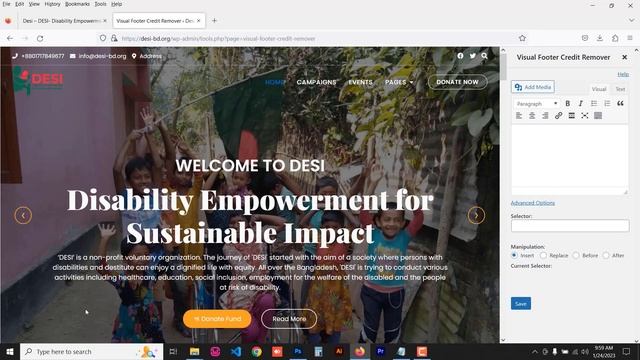Image resolution: width=640 pixels, height=360 pixels.
Task: Open the Bookmarks menu
Action: pos(78,4)
